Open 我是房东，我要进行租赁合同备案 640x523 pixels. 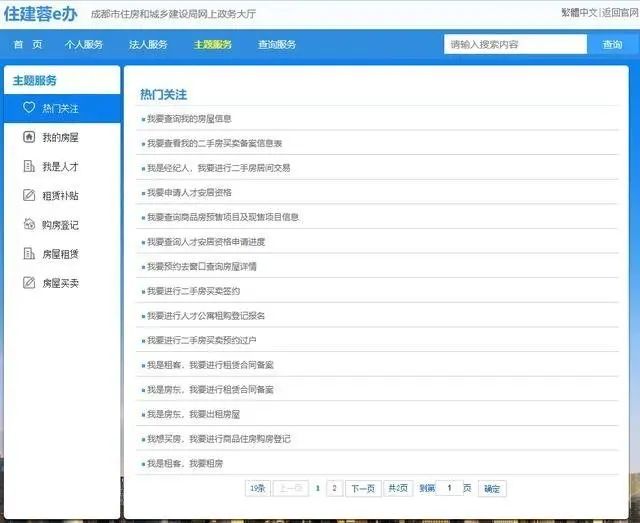tap(210, 389)
